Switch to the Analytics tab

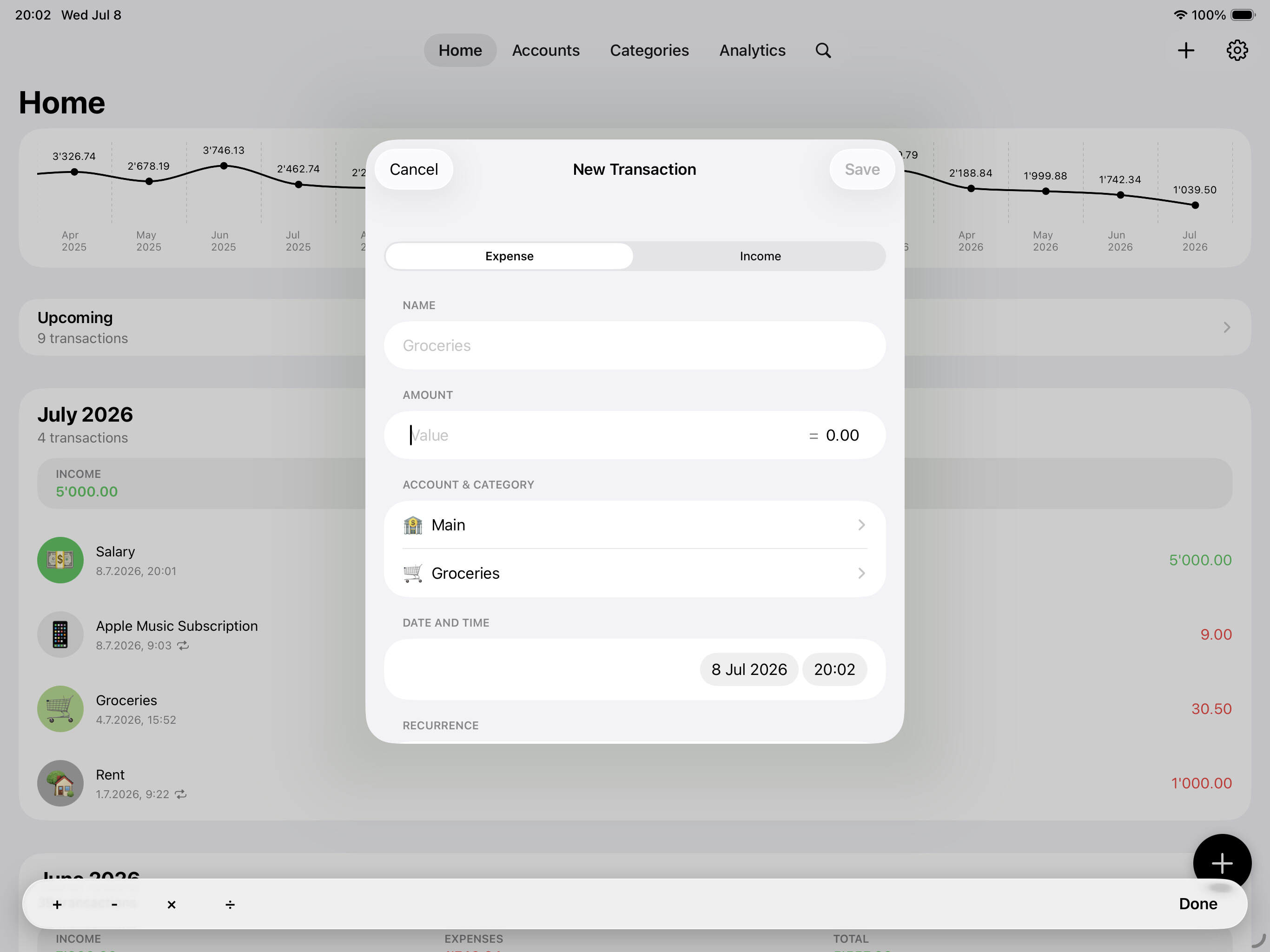pos(752,51)
